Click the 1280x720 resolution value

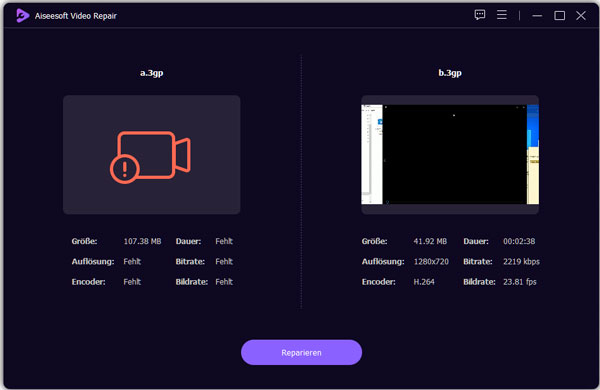pos(431,262)
